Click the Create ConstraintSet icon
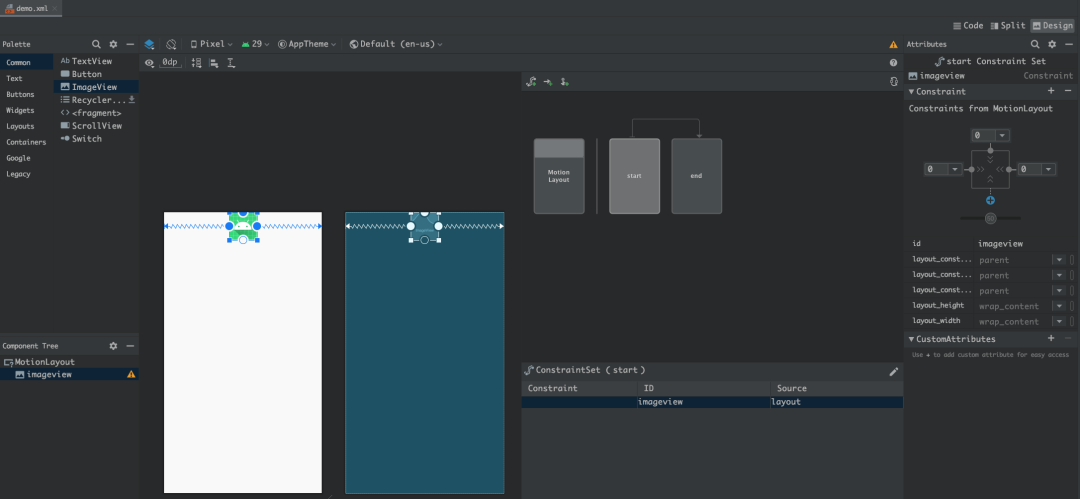The height and width of the screenshot is (499, 1080). point(532,81)
